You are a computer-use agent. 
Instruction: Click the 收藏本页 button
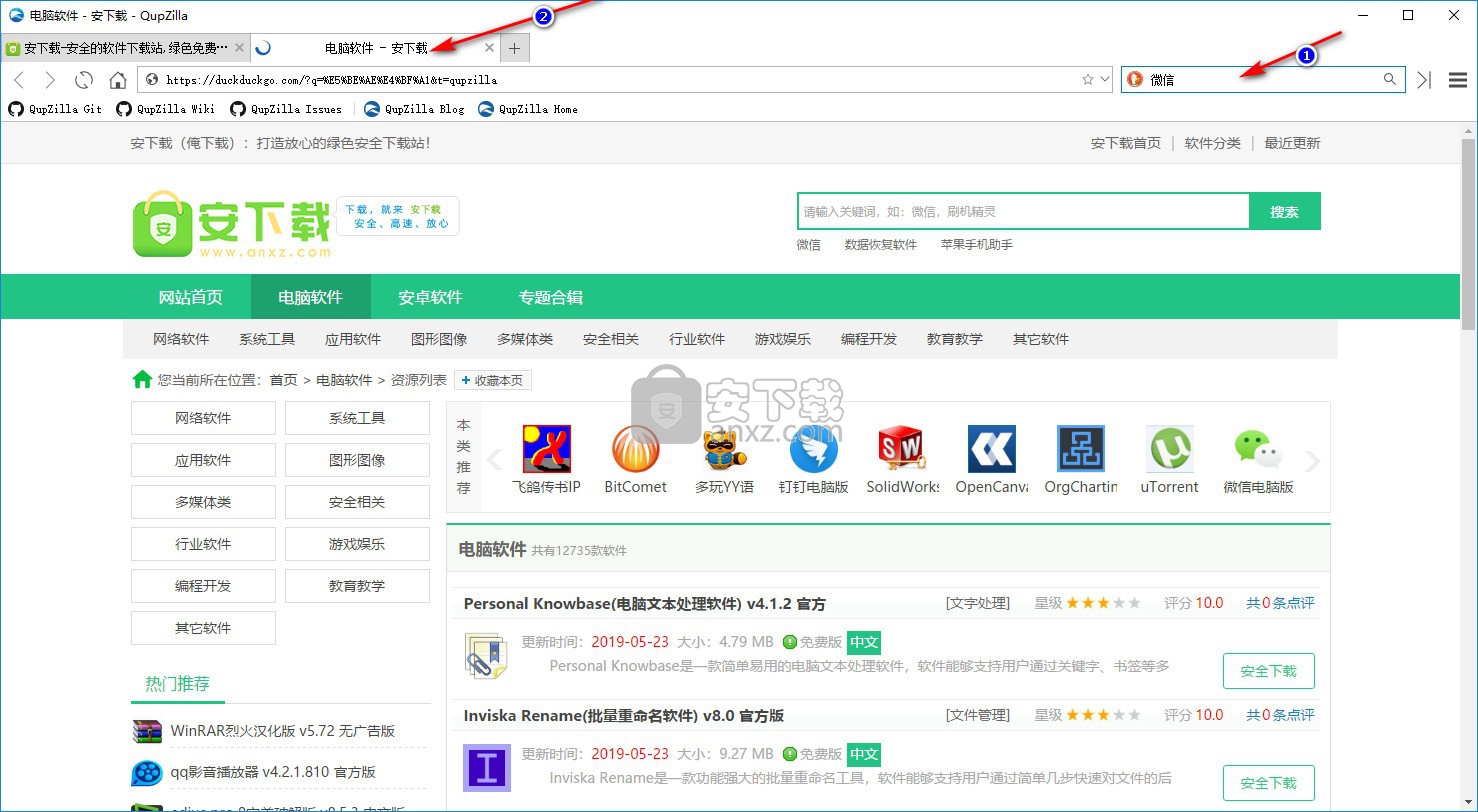click(493, 380)
